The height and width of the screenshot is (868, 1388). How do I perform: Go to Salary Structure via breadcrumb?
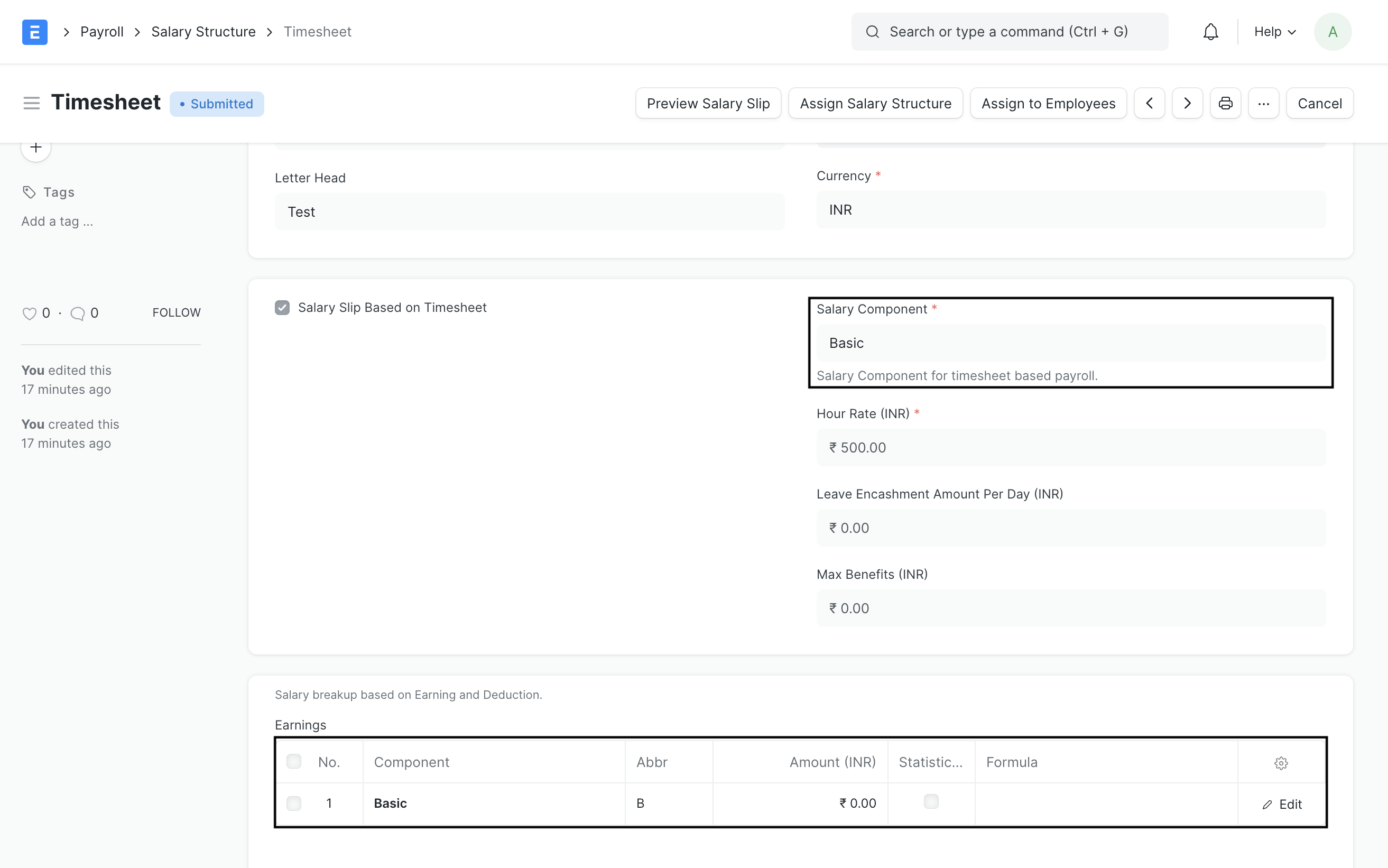coord(203,32)
